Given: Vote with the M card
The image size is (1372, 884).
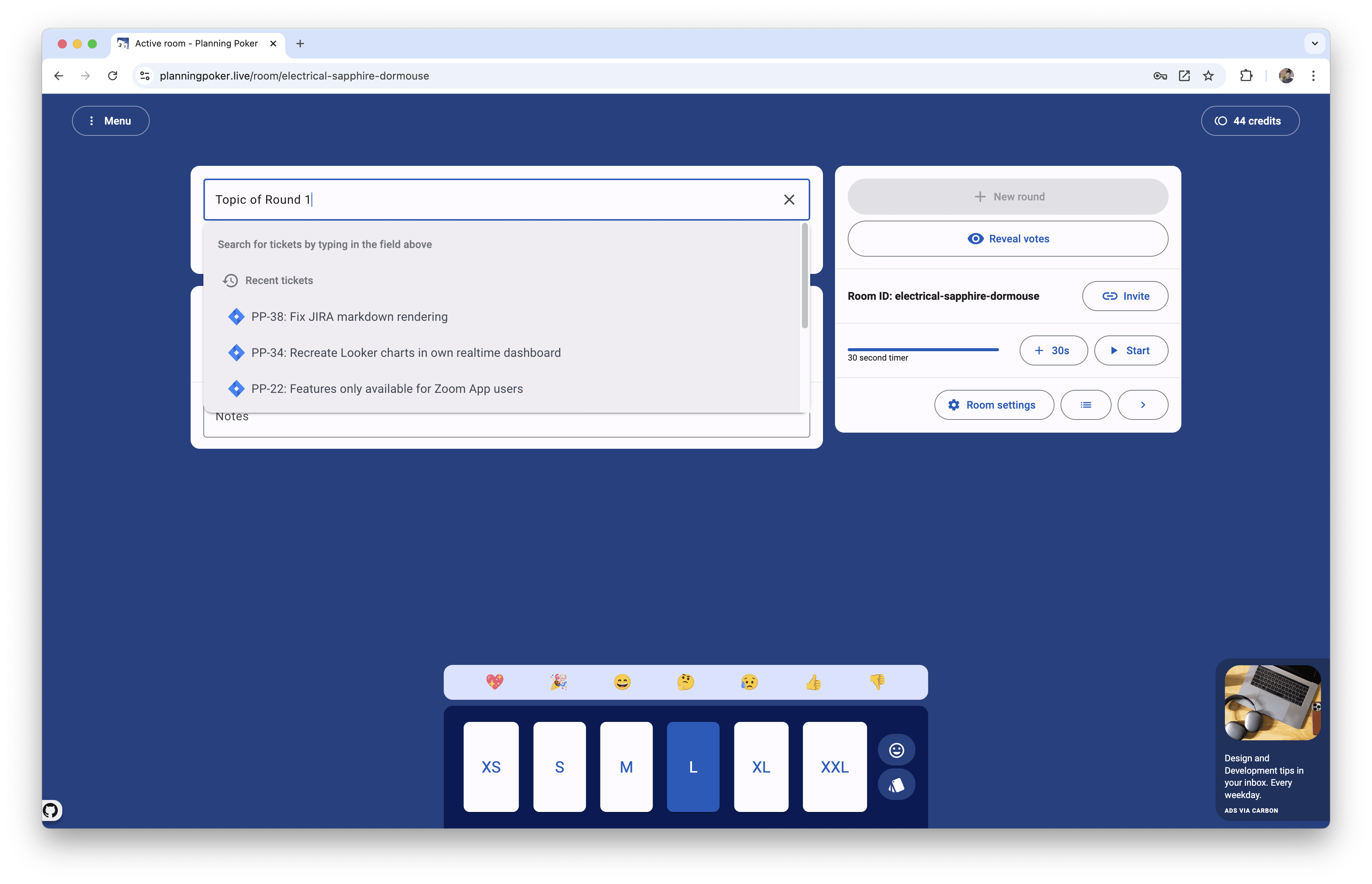Looking at the screenshot, I should coord(626,766).
